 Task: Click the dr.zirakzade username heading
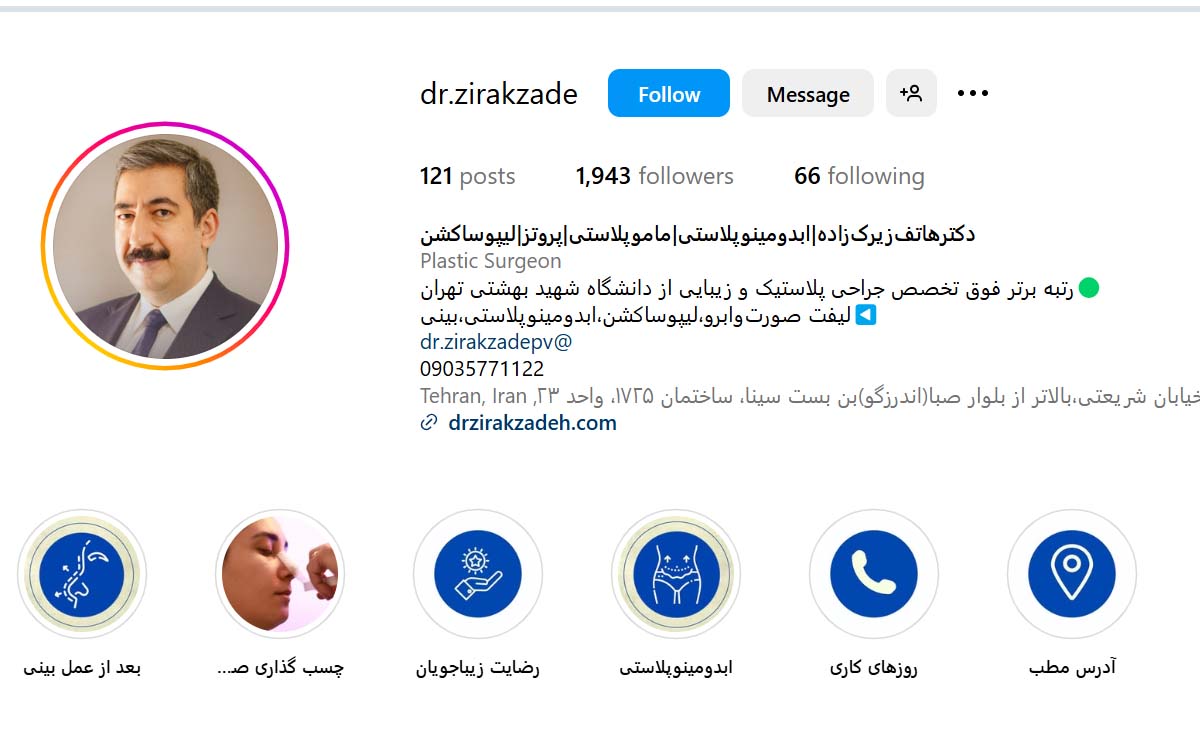coord(499,94)
